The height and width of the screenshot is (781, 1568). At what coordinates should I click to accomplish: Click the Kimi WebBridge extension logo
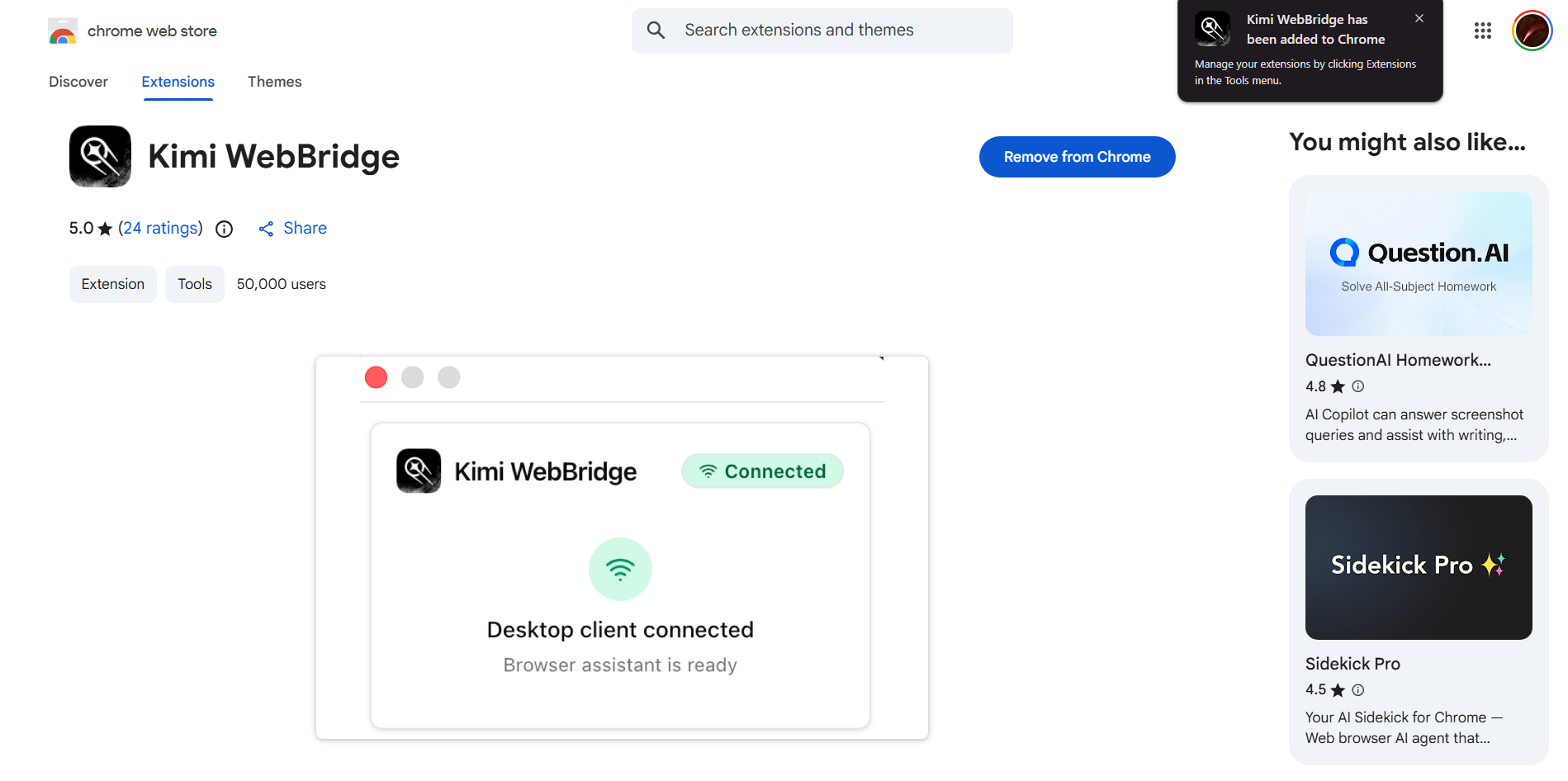point(100,156)
